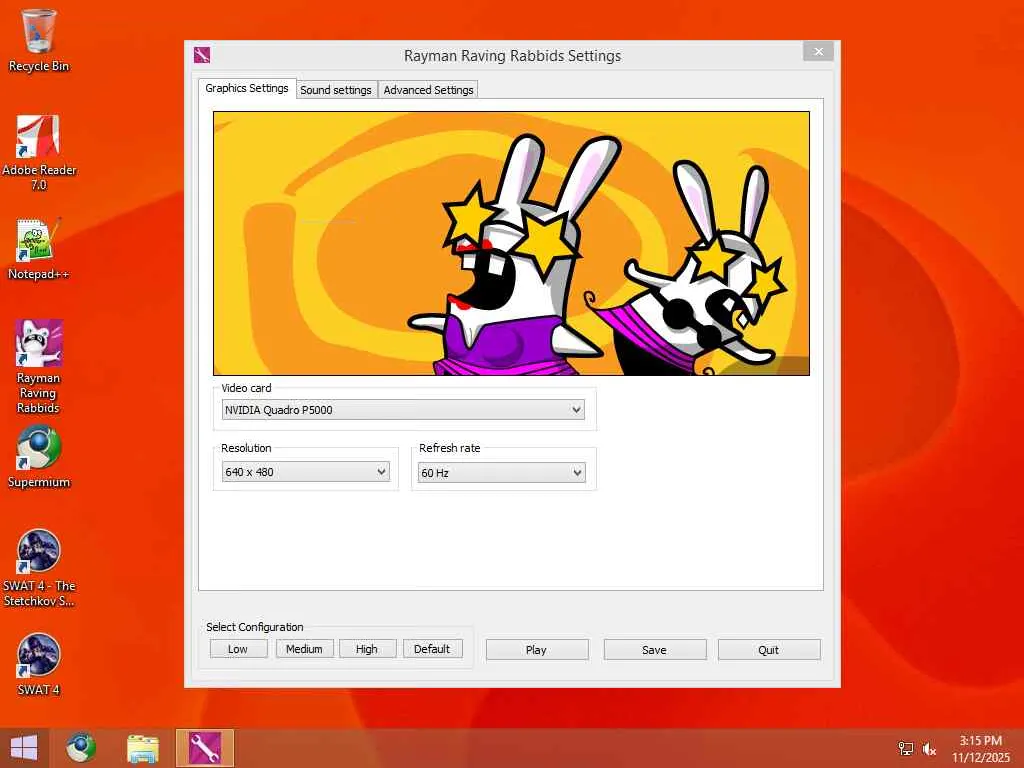Switch to the Graphics Settings tab
The width and height of the screenshot is (1024, 768).
247,88
